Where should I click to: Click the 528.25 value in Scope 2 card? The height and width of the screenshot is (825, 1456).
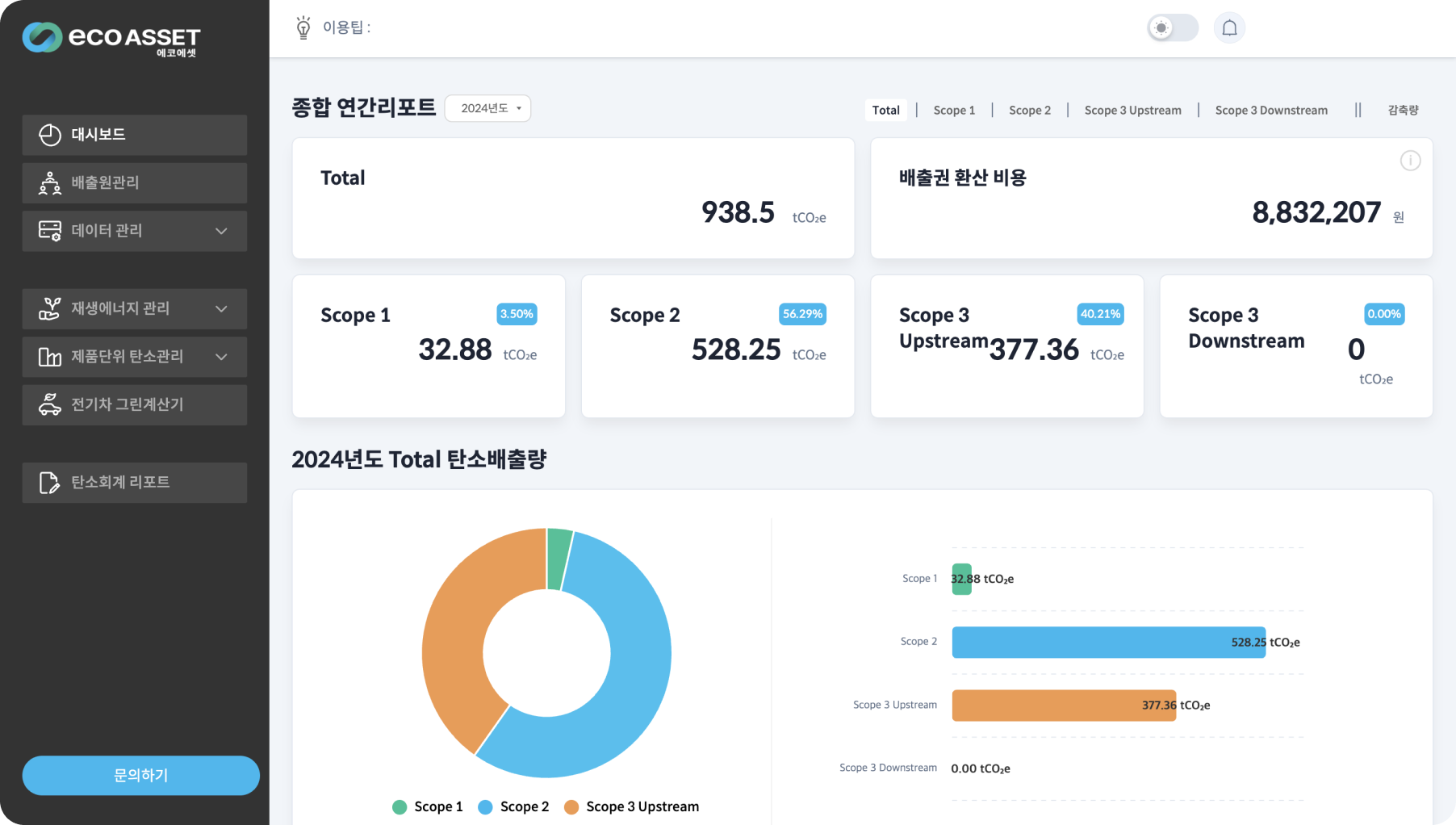tap(736, 350)
